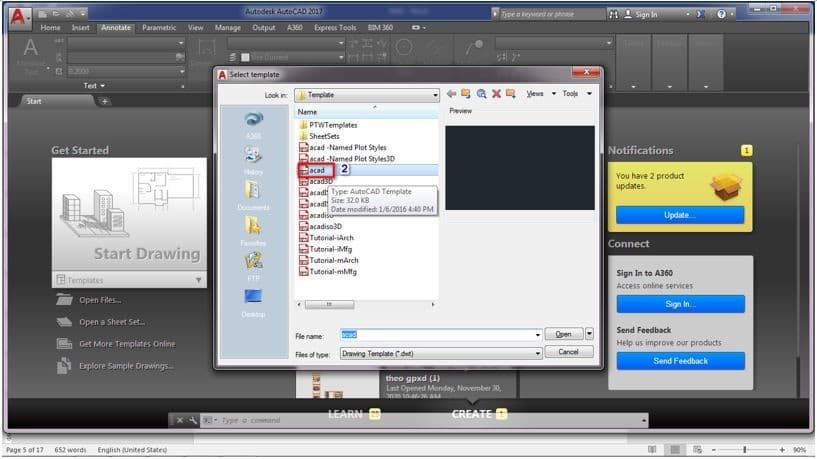Click the Name column header
817x459 pixels.
point(367,112)
